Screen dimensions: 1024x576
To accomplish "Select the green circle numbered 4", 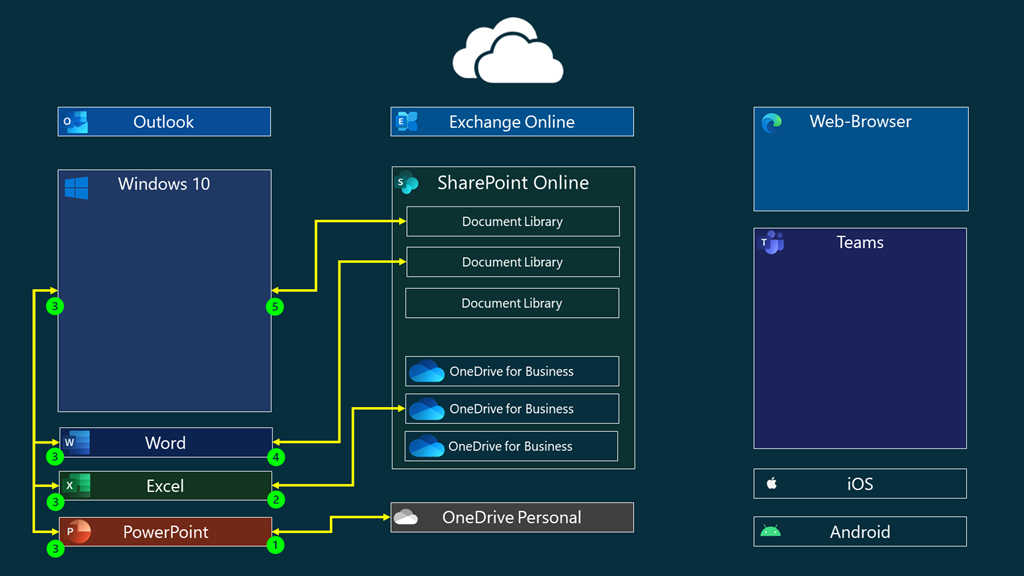I will [x=275, y=457].
